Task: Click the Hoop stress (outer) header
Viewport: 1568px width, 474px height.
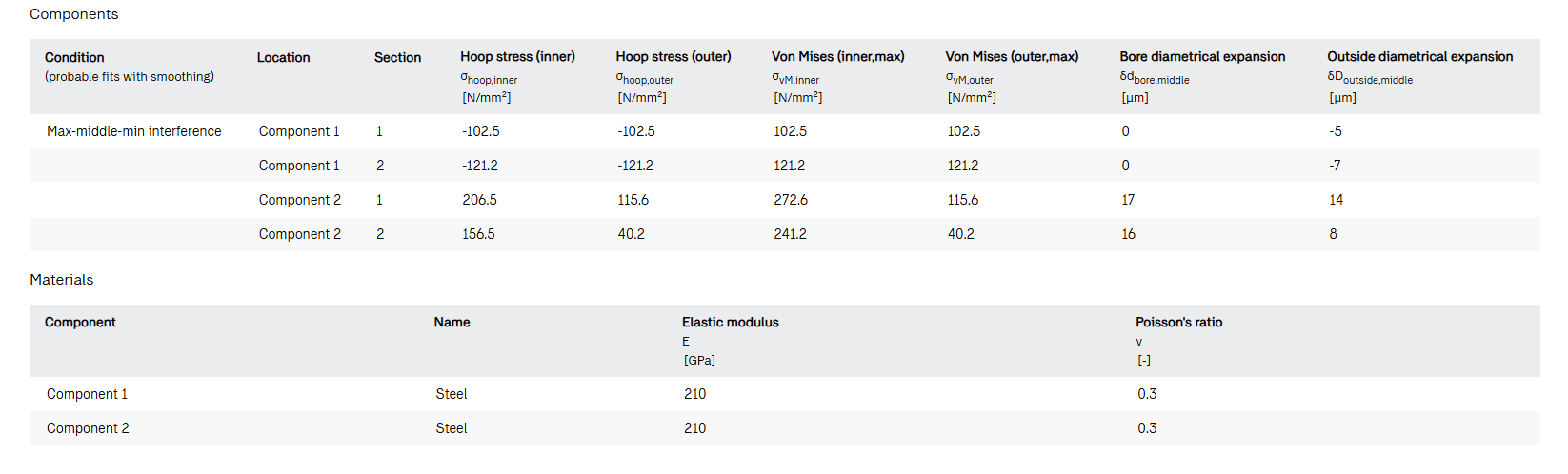Action: tap(673, 57)
